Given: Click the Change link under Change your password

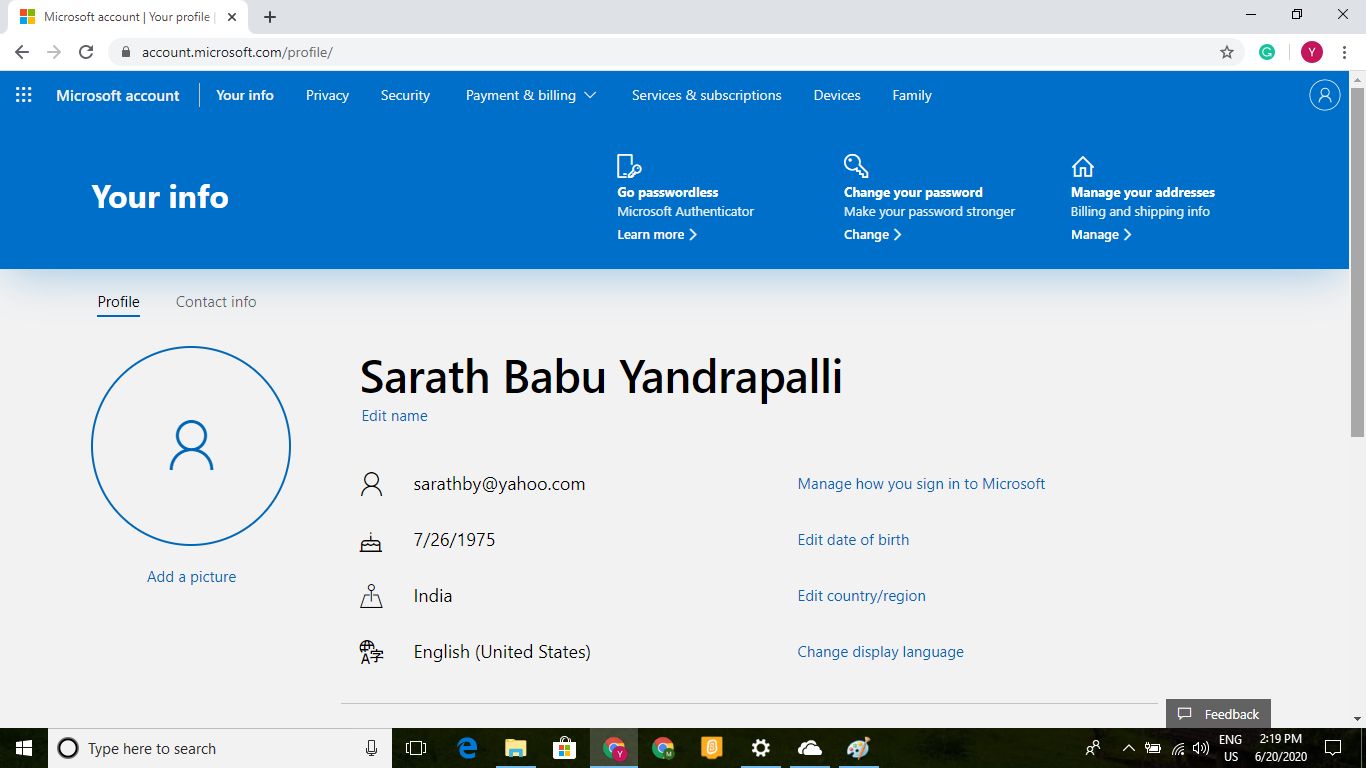Looking at the screenshot, I should click(873, 234).
